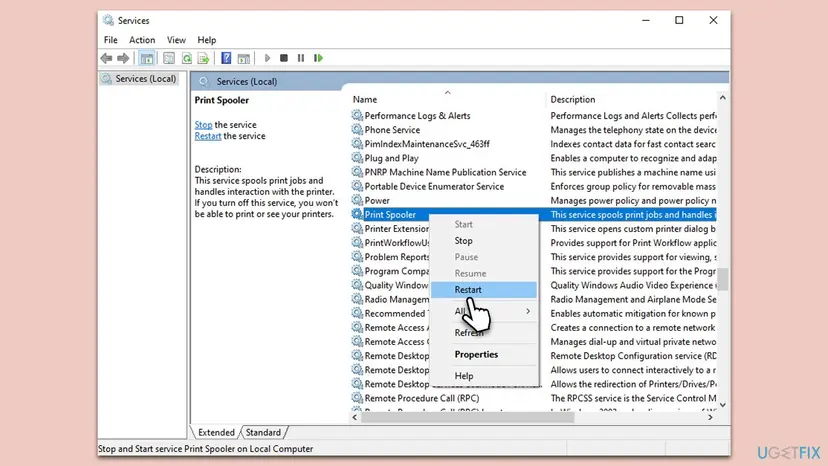Click the horizontal scrollbar thumb
Screen dimensions: 828x466
pos(467,417)
